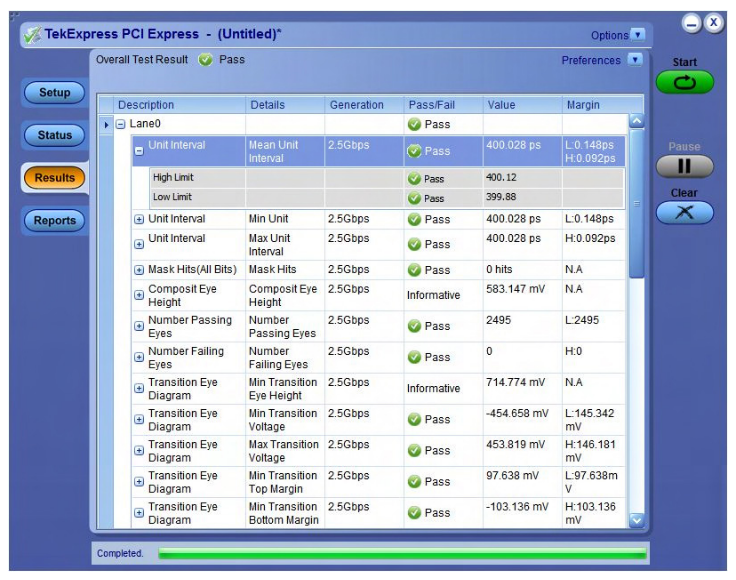
Task: Expand the Composite Eye Height row
Action: [x=139, y=295]
